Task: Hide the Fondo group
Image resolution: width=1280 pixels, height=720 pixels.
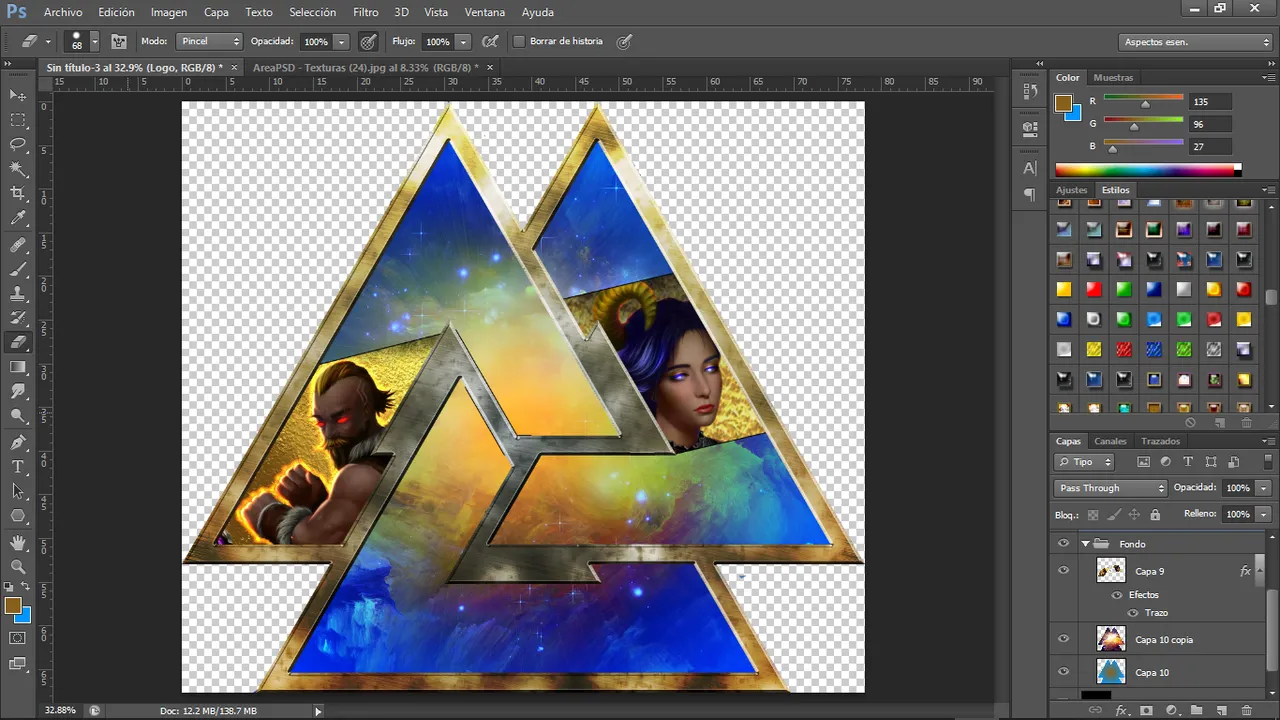Action: [x=1063, y=544]
